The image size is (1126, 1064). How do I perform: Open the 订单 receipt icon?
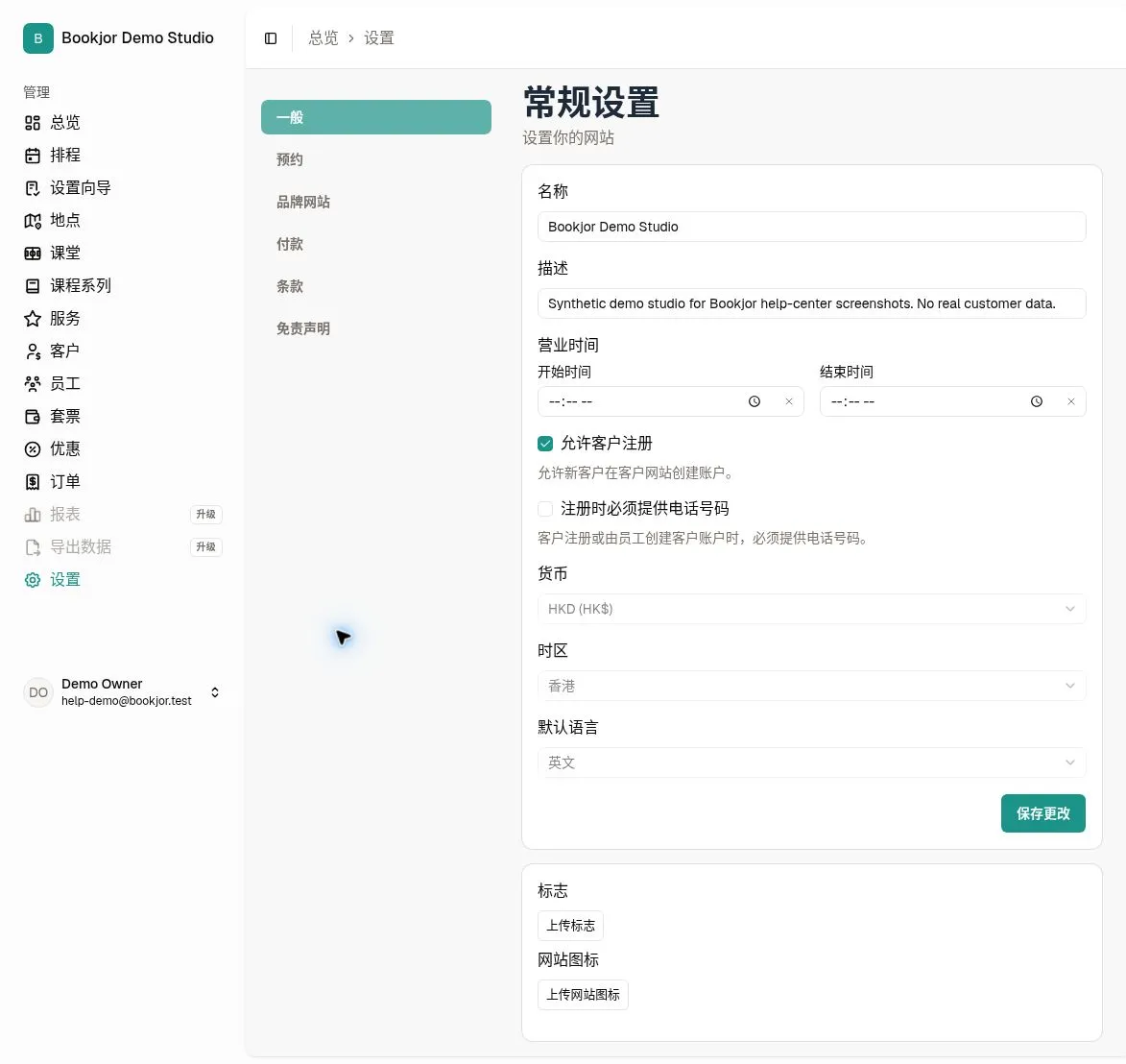point(33,482)
